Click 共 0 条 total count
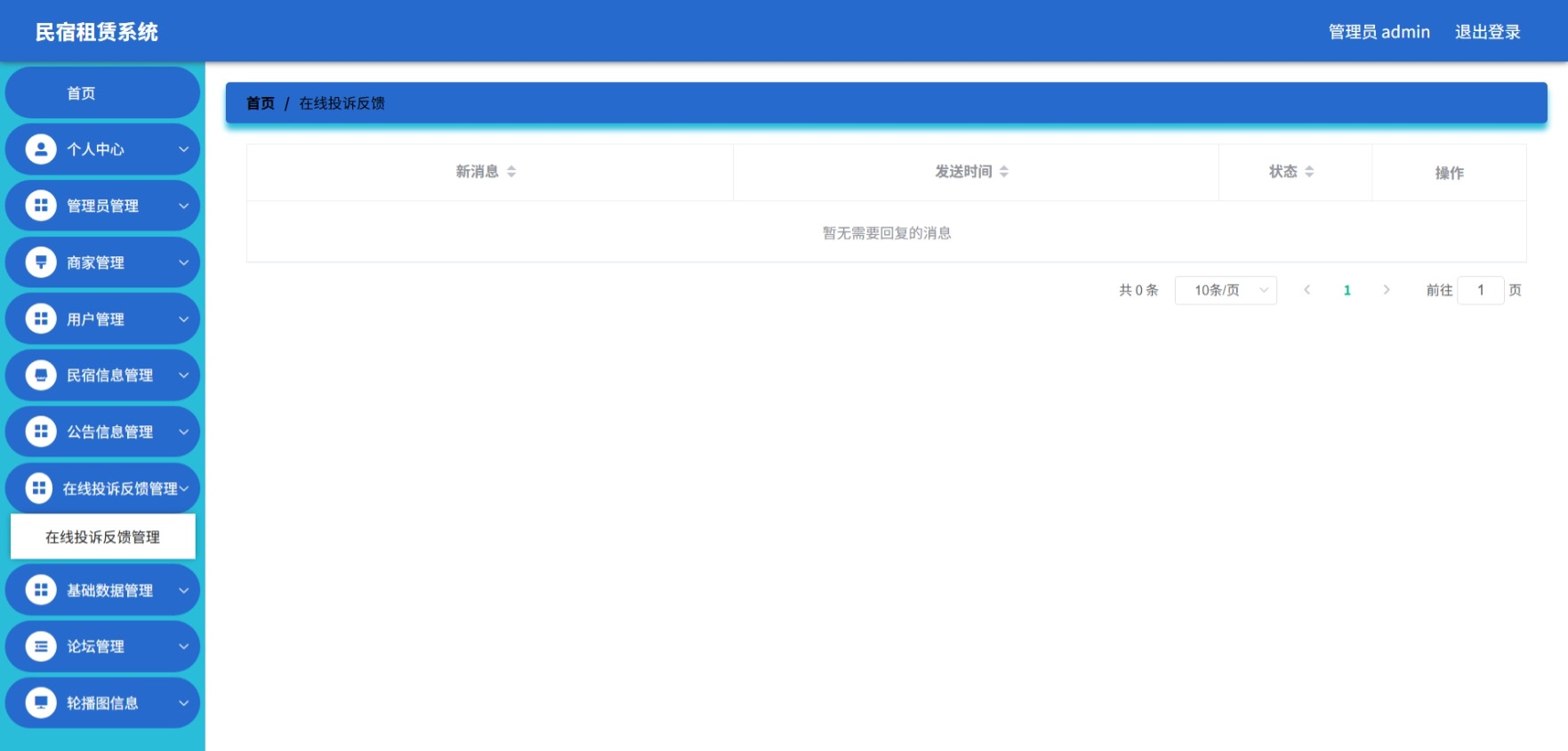 1138,290
